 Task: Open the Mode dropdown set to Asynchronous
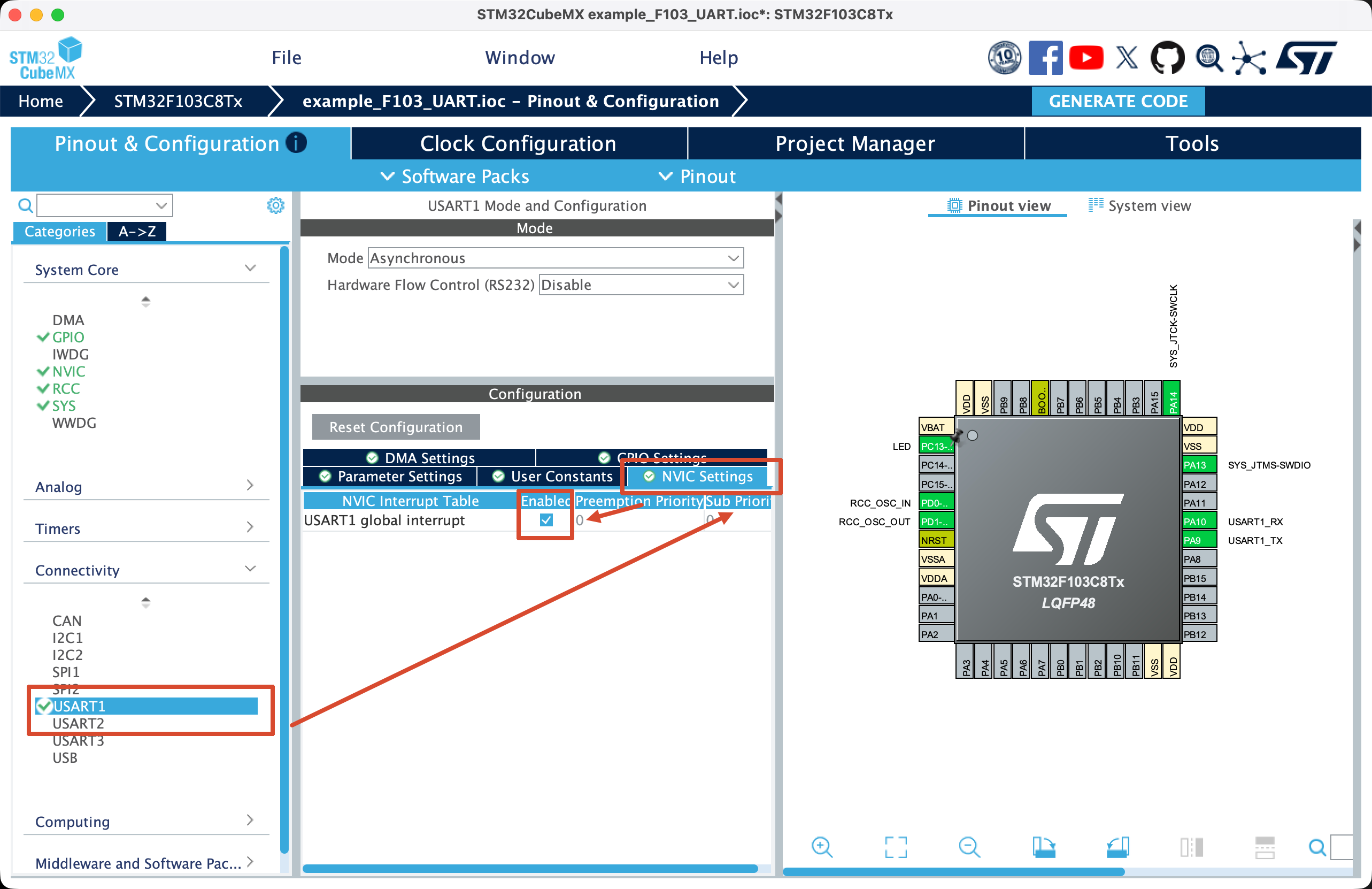[556, 258]
